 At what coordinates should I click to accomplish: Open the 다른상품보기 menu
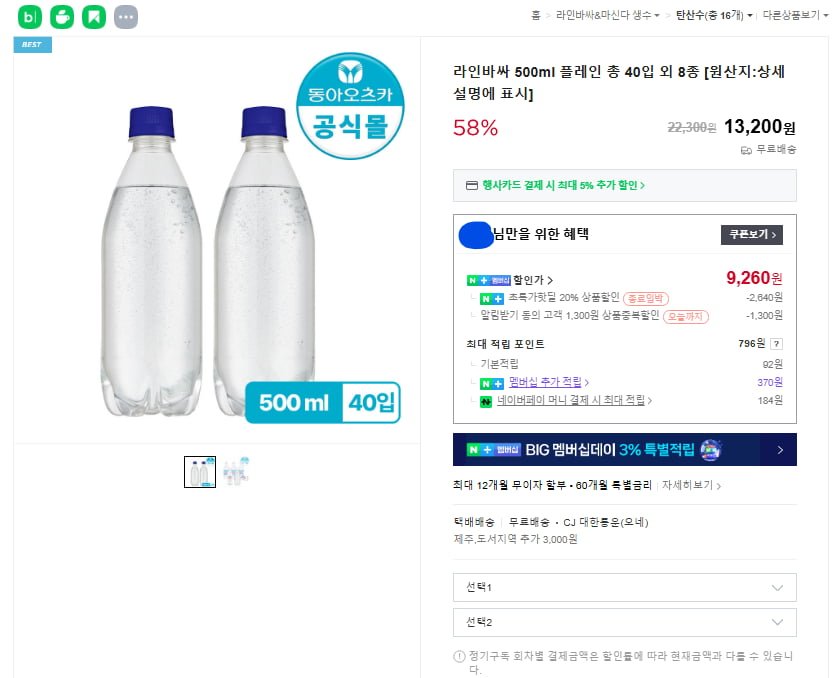click(793, 15)
